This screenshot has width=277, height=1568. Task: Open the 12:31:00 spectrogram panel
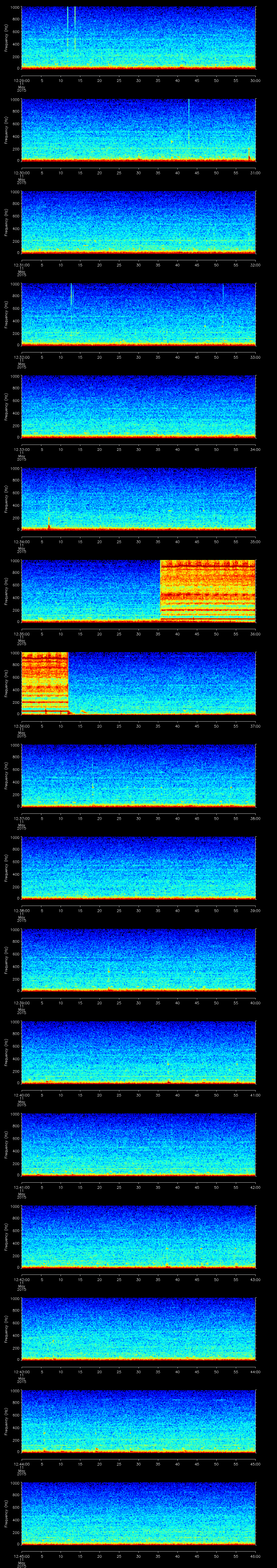pos(138,222)
